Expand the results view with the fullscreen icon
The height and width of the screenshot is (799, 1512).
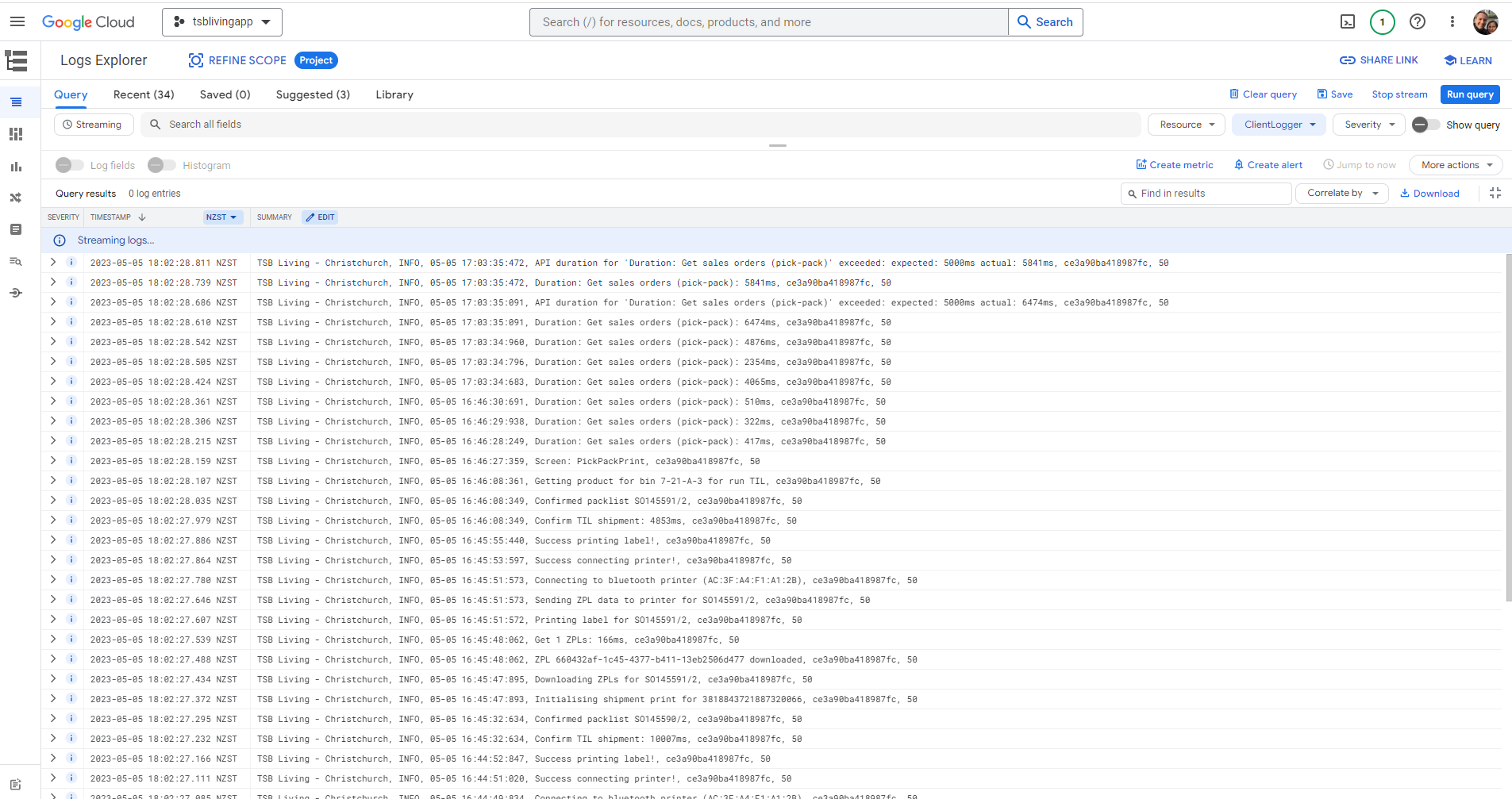[x=1495, y=193]
